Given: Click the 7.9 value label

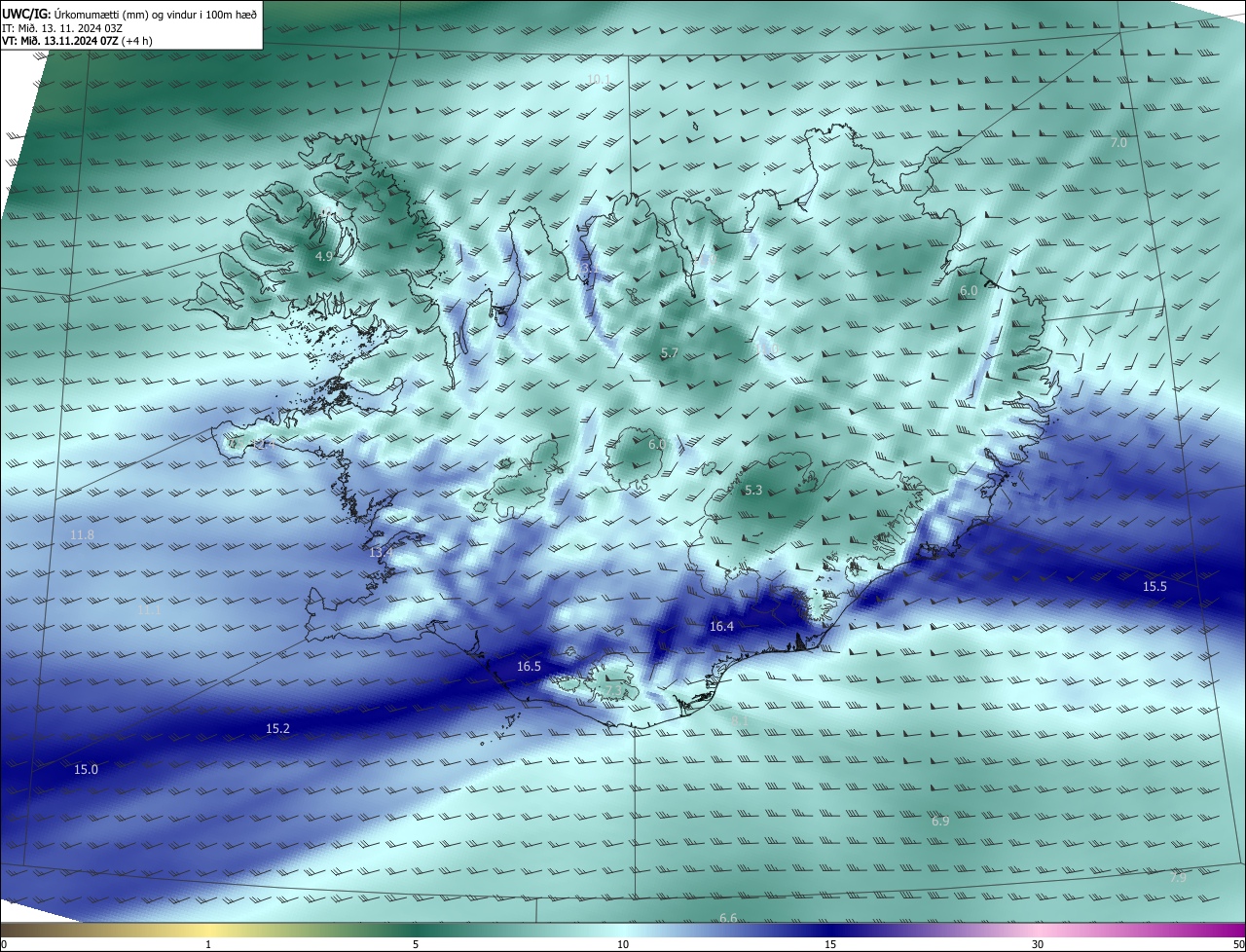Looking at the screenshot, I should (x=1178, y=877).
